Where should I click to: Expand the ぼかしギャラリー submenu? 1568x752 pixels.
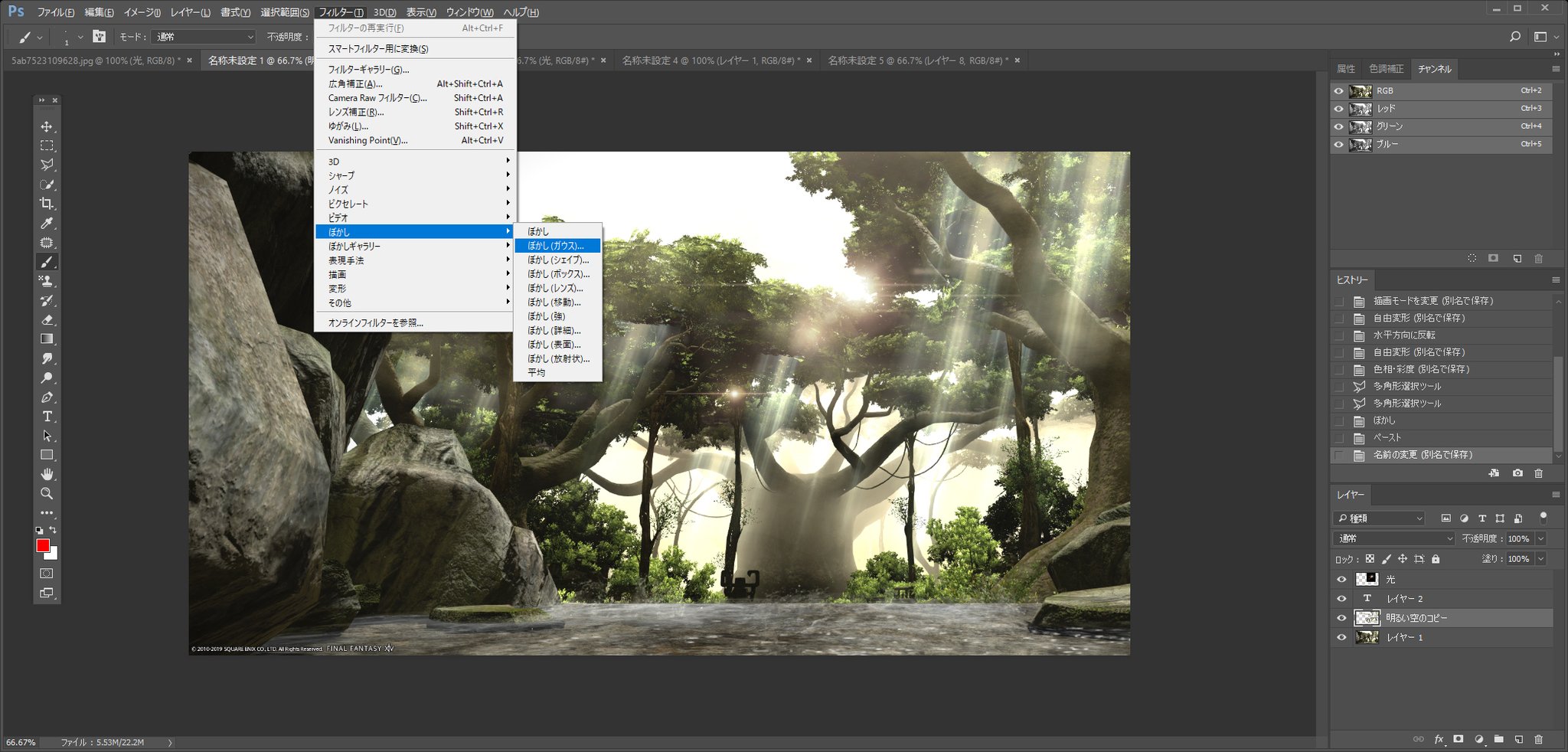tap(415, 246)
